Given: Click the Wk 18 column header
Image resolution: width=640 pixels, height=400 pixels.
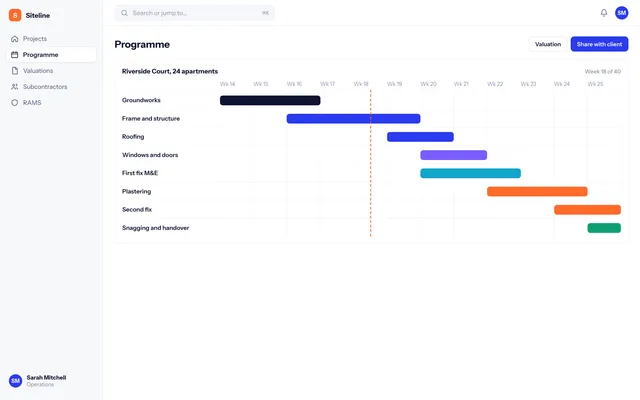Looking at the screenshot, I should tap(361, 84).
